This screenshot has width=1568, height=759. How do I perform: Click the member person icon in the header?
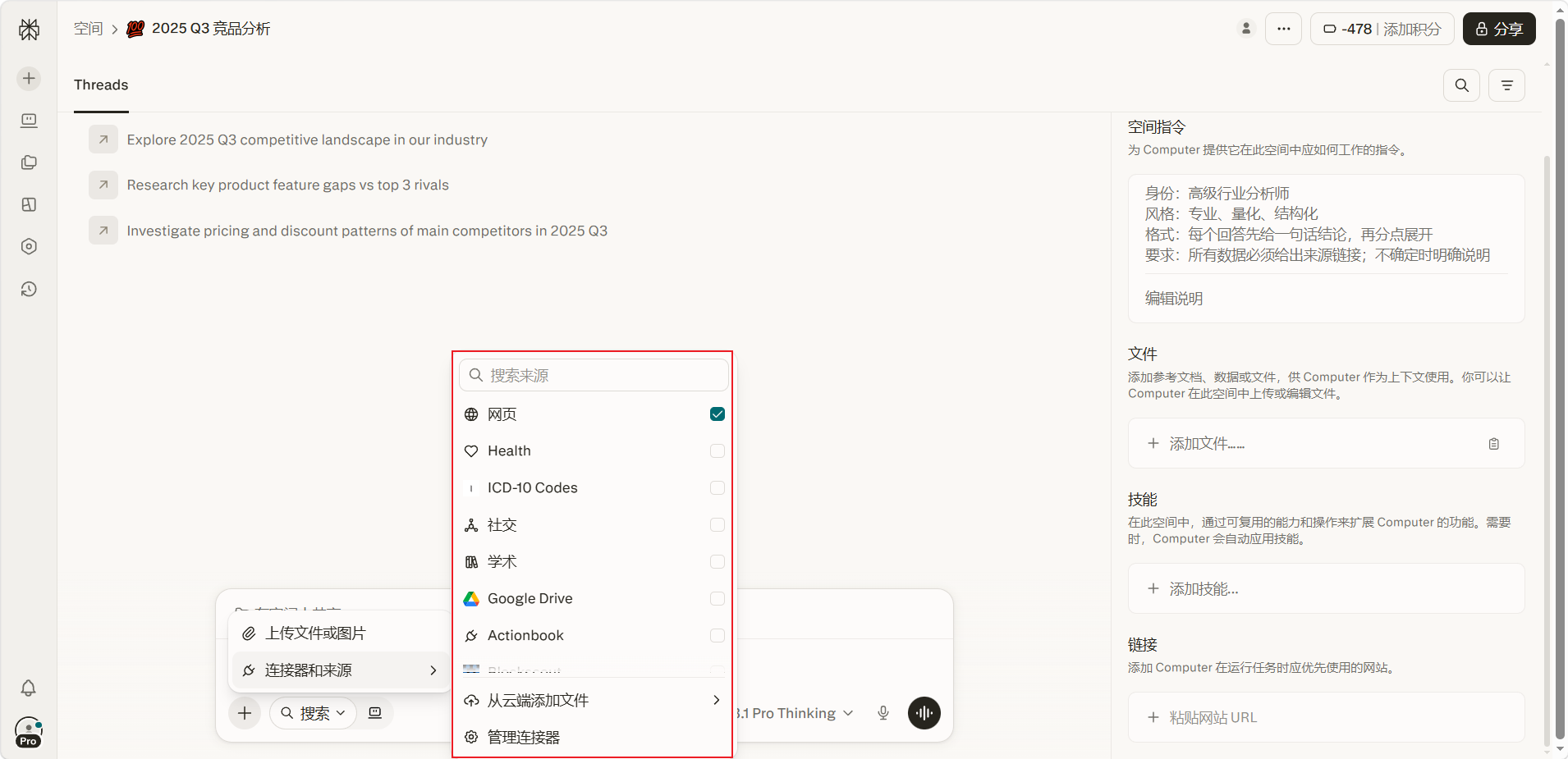tap(1246, 29)
